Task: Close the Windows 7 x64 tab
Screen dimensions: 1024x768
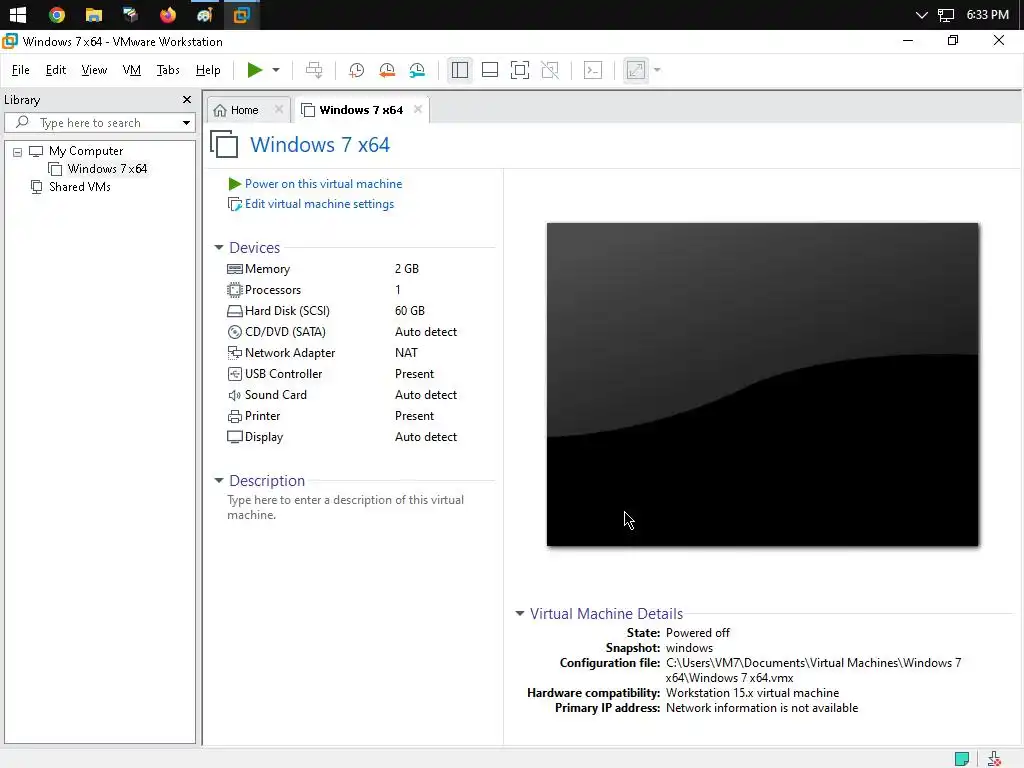Action: click(x=418, y=109)
